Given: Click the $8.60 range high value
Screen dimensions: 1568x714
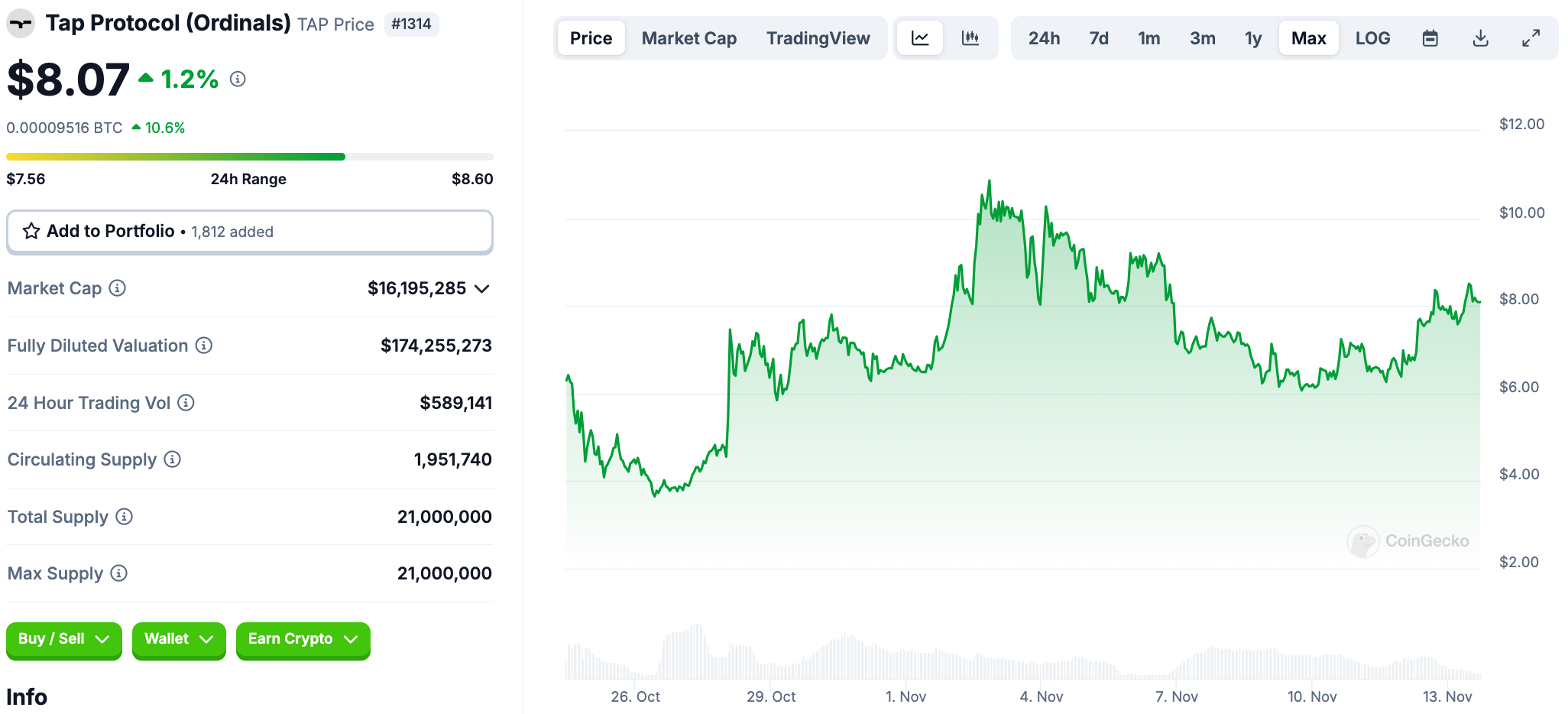Looking at the screenshot, I should click(472, 179).
